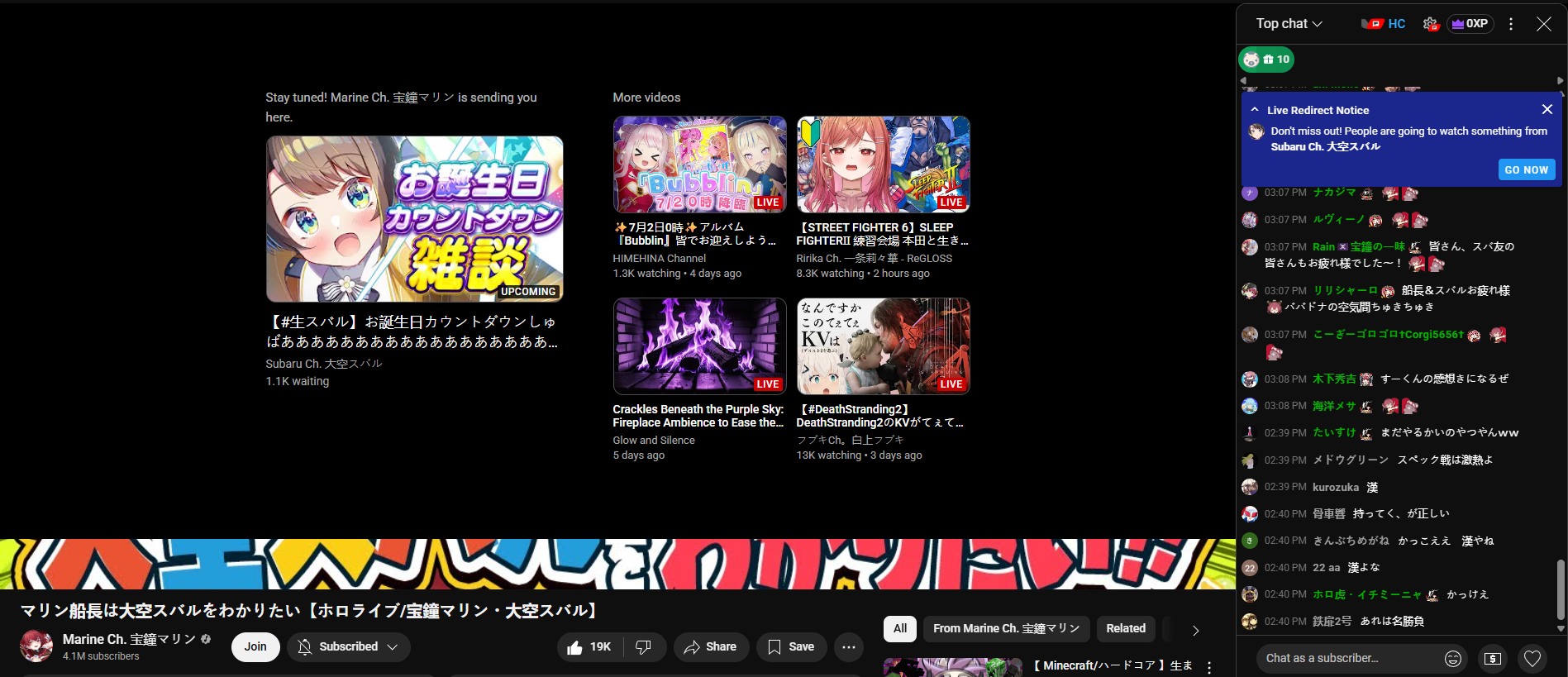Open the Bubblin album live video thumbnail
The width and height of the screenshot is (1568, 677).
699,164
